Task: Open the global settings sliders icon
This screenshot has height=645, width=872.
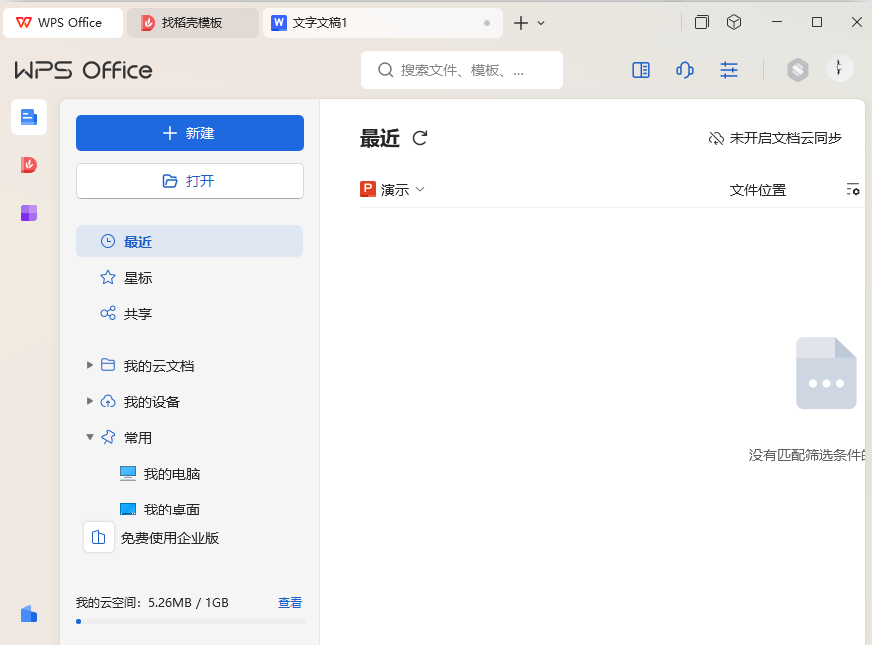Action: coord(729,70)
